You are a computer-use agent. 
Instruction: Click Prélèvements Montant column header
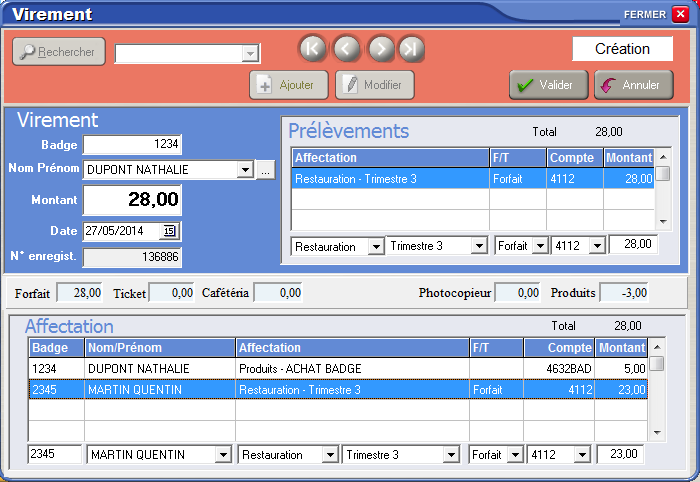tap(629, 158)
